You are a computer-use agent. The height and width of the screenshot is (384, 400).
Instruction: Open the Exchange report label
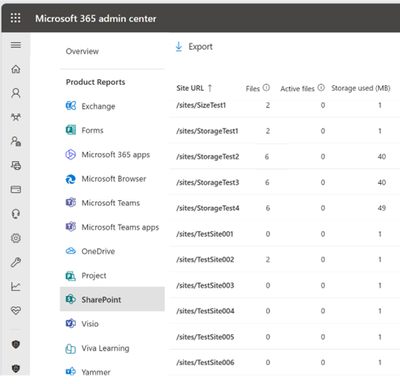point(98,106)
